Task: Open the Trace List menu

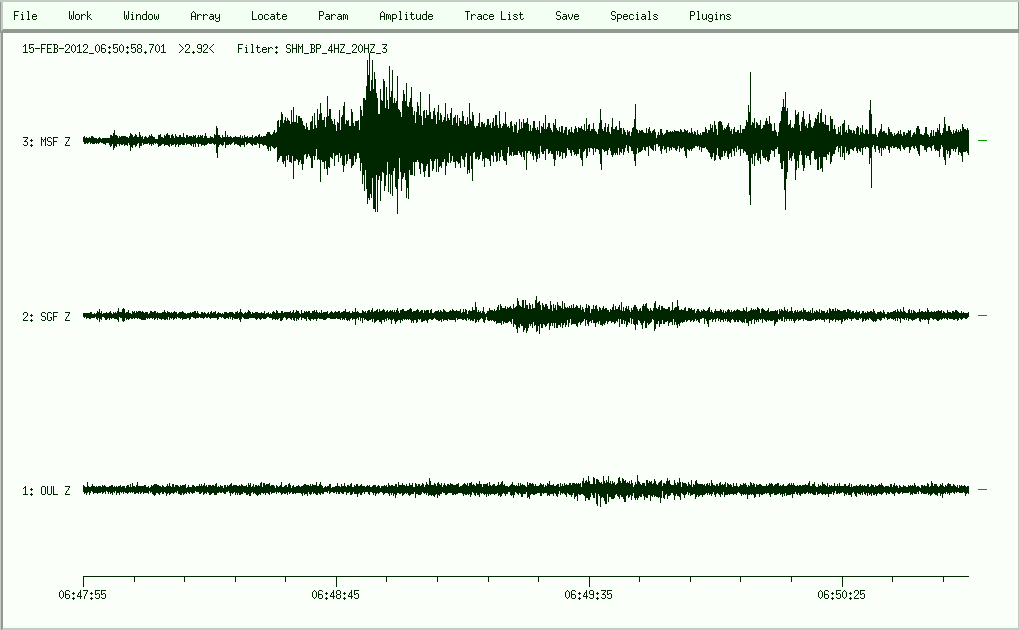Action: tap(494, 16)
